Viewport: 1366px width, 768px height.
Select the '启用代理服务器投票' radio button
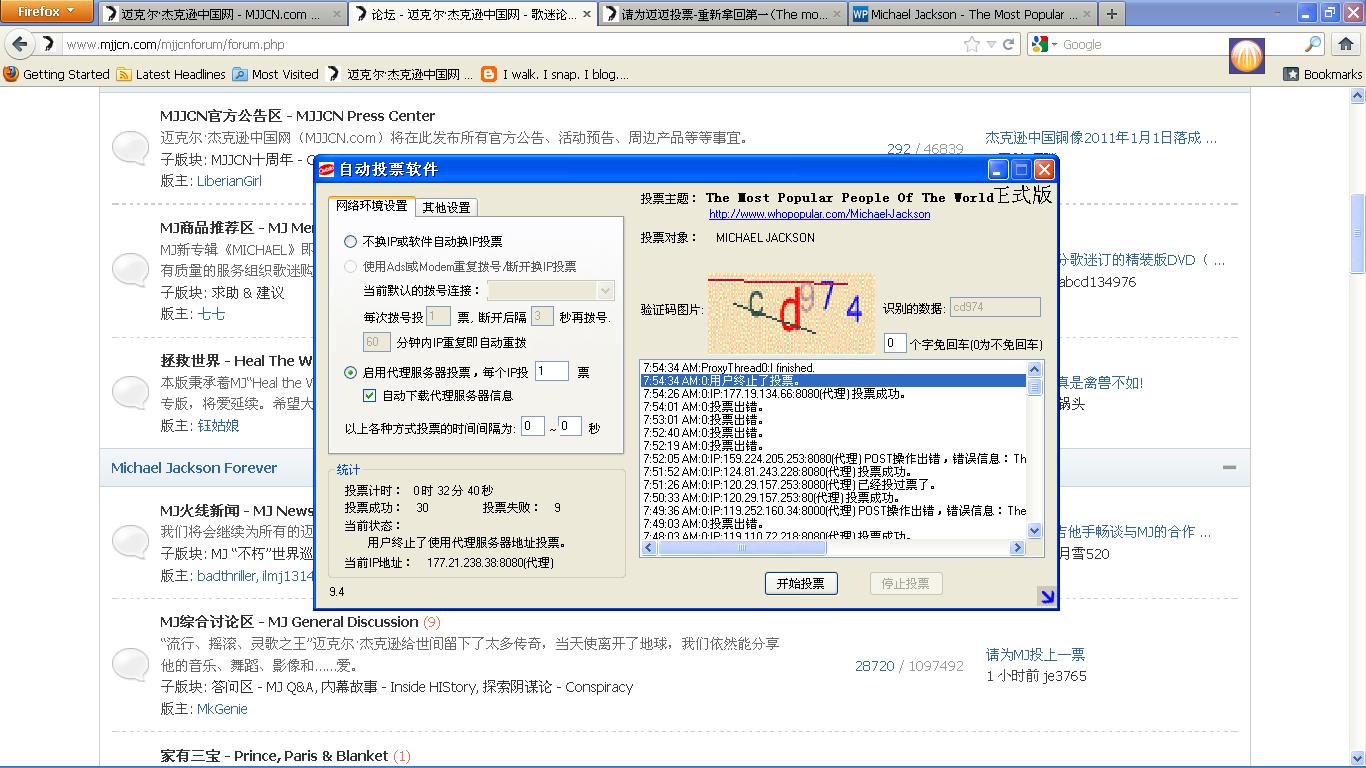350,372
